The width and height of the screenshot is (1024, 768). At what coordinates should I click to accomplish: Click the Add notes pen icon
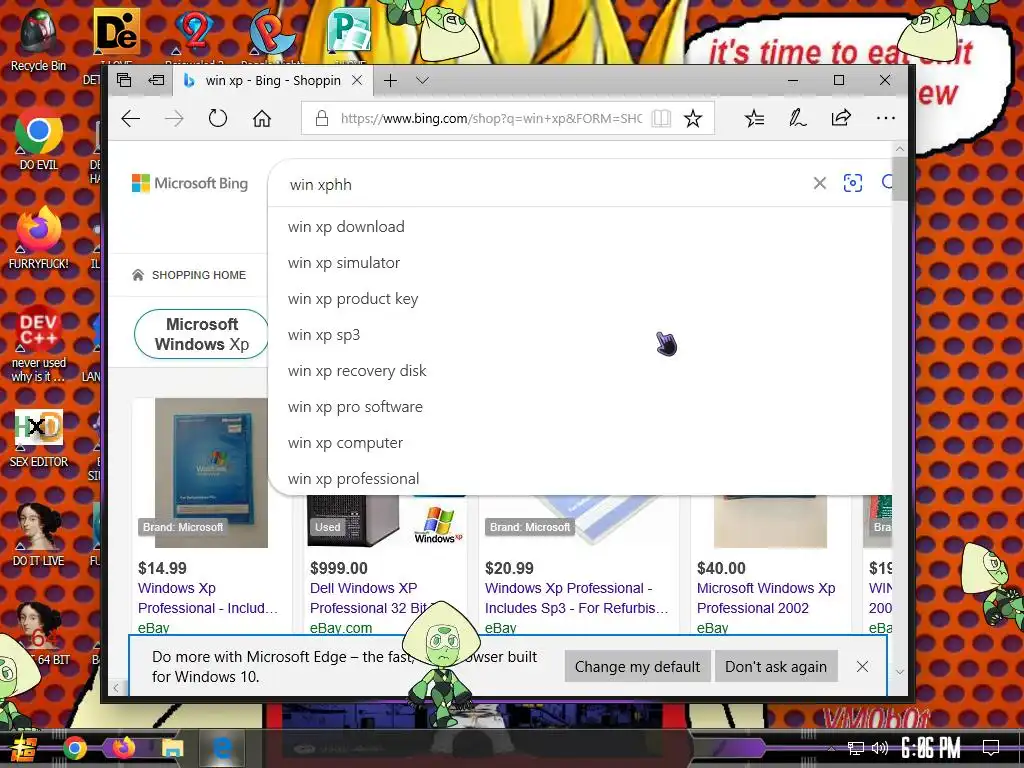797,118
